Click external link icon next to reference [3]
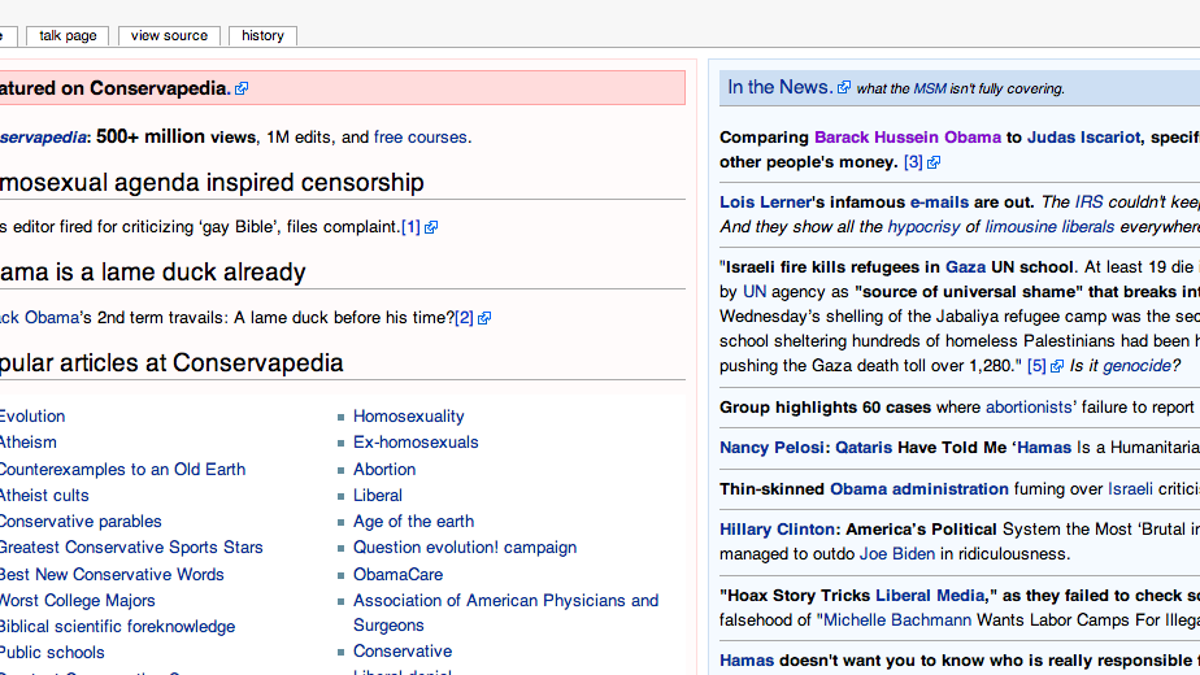This screenshot has width=1200, height=675. pyautogui.click(x=934, y=162)
